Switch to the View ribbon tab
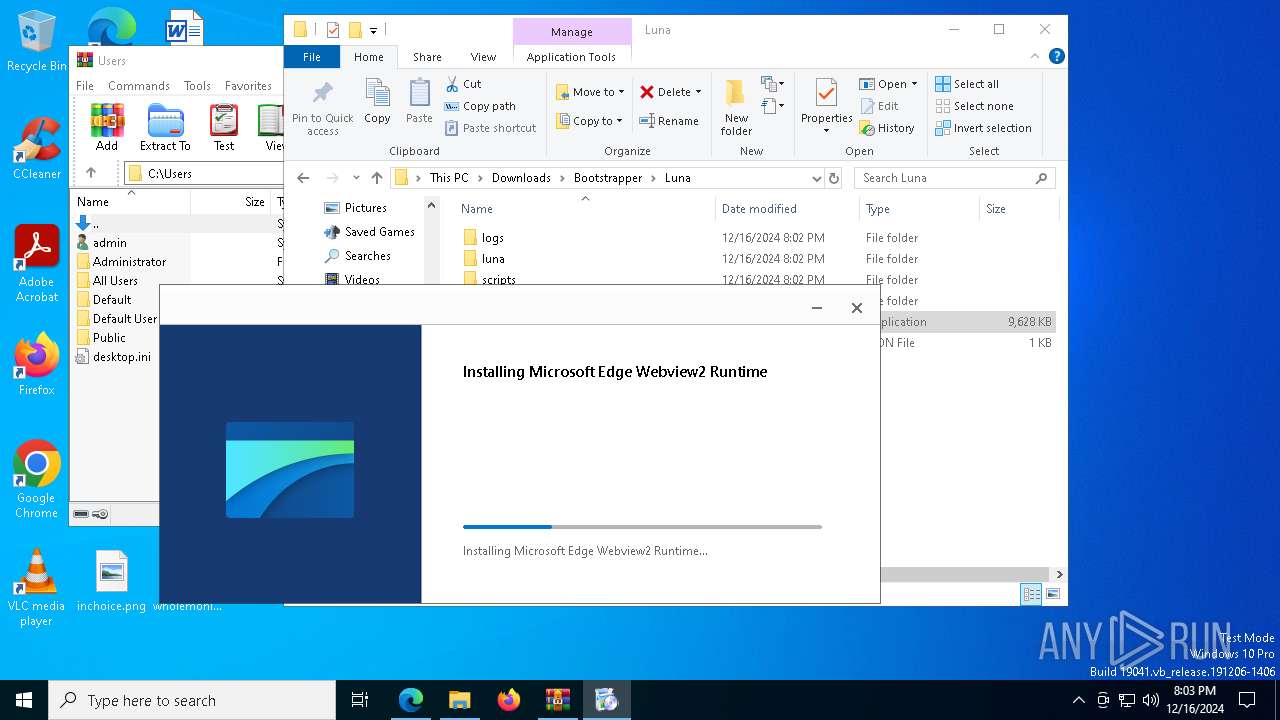Image resolution: width=1280 pixels, height=720 pixels. pyautogui.click(x=483, y=57)
